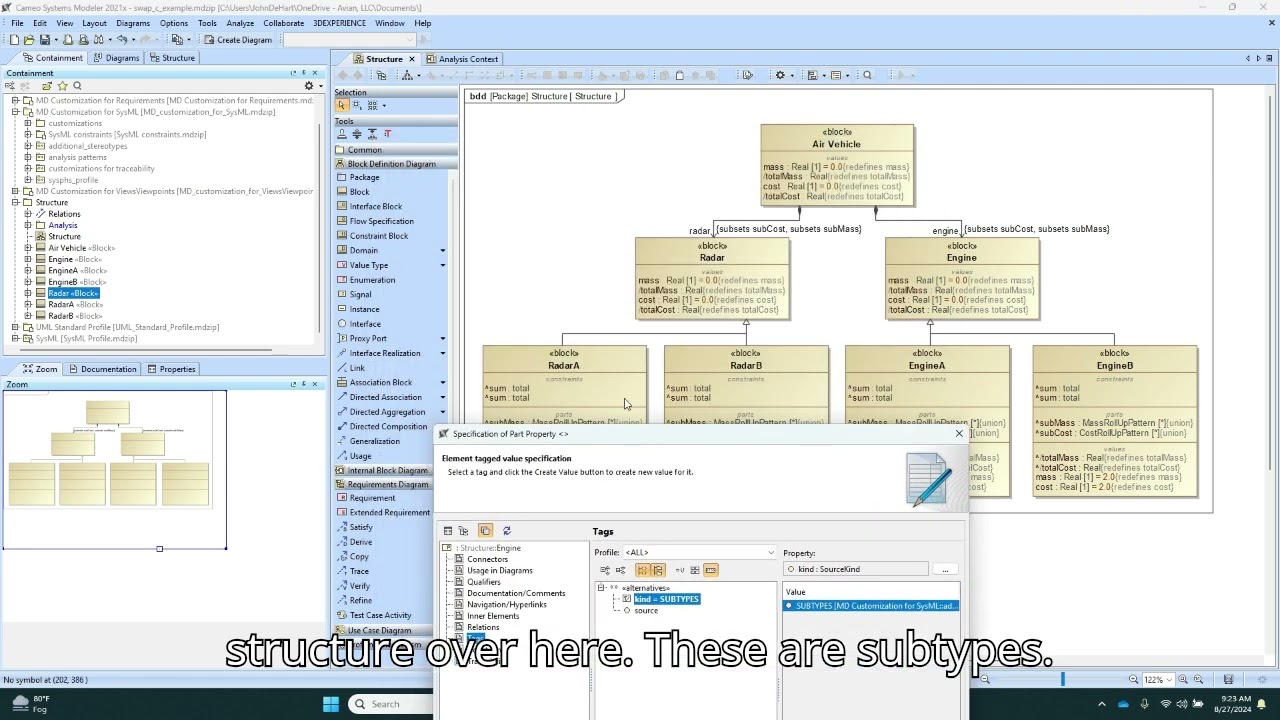The width and height of the screenshot is (1280, 720).
Task: Switch to the Documentation tab
Action: 103,369
